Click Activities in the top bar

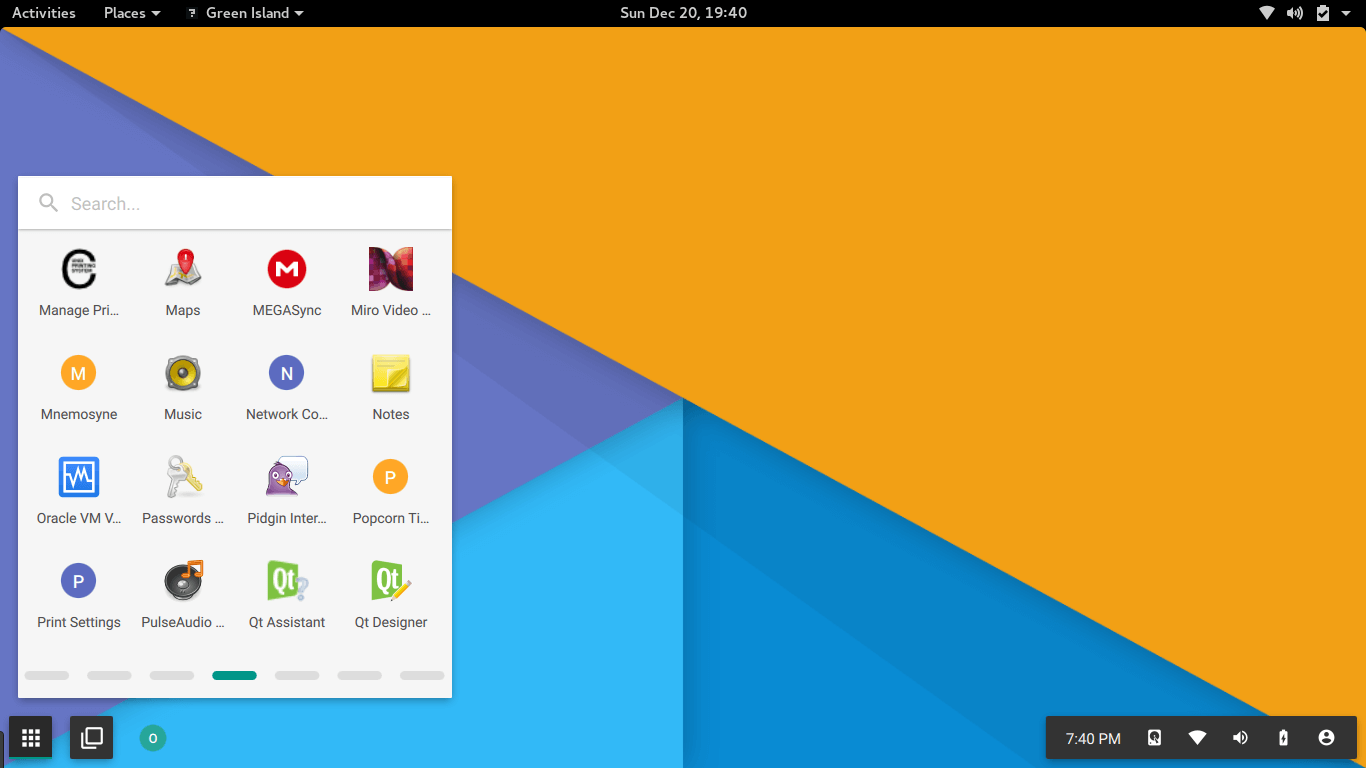tap(44, 13)
